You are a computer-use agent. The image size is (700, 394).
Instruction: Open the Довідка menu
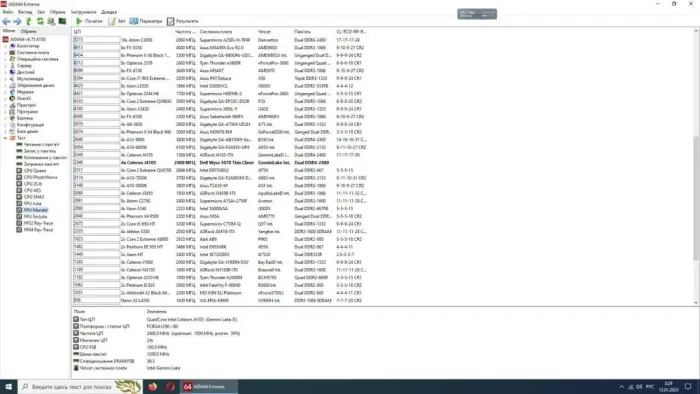click(x=109, y=12)
